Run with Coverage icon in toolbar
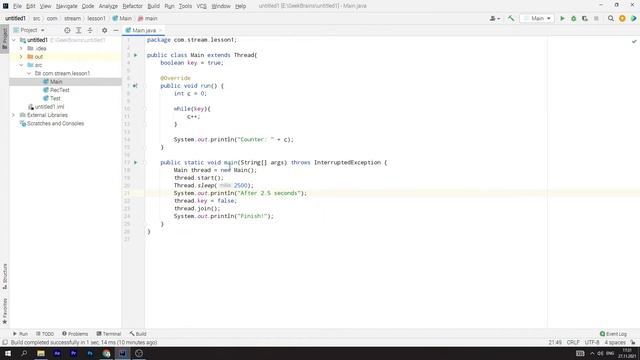Screen dimensions: 640x360 click(x=585, y=18)
